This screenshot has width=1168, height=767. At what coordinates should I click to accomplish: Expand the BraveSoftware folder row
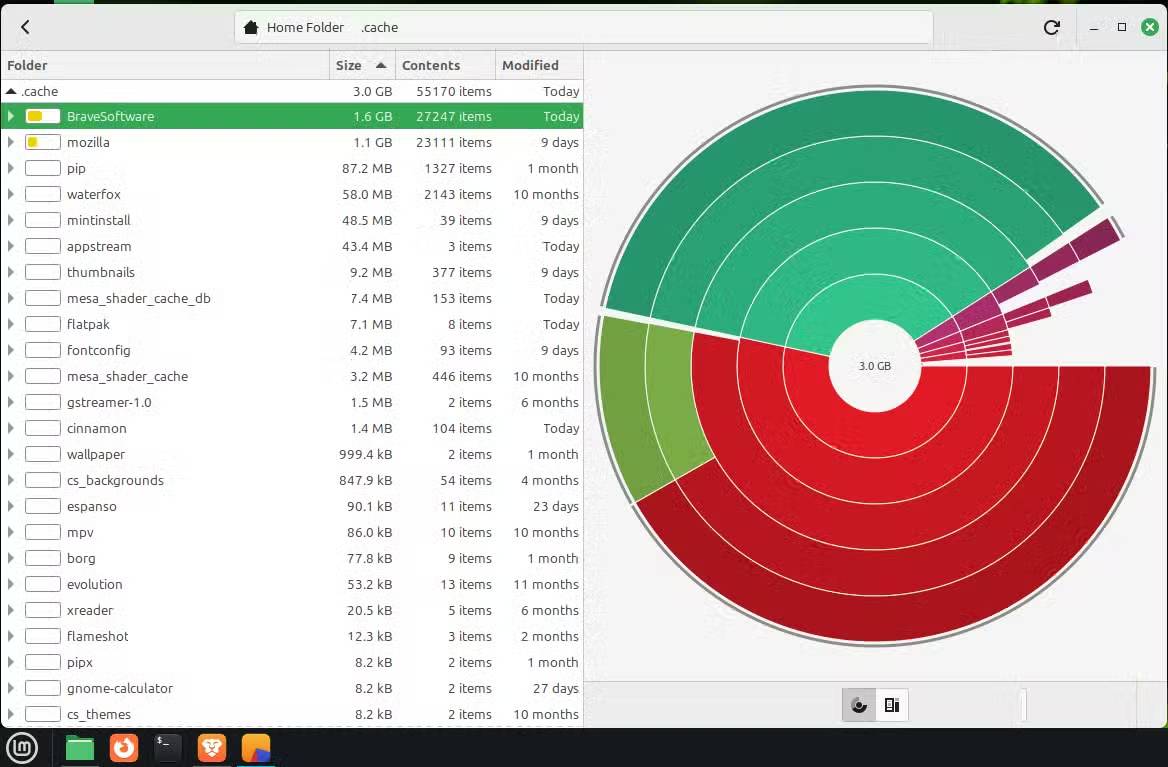click(x=10, y=116)
